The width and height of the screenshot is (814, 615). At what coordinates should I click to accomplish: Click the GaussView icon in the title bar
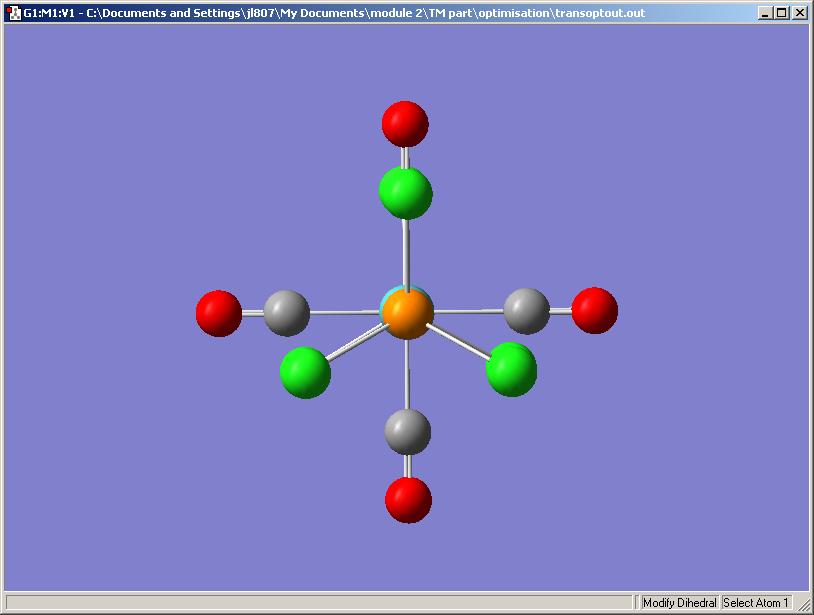pos(13,13)
